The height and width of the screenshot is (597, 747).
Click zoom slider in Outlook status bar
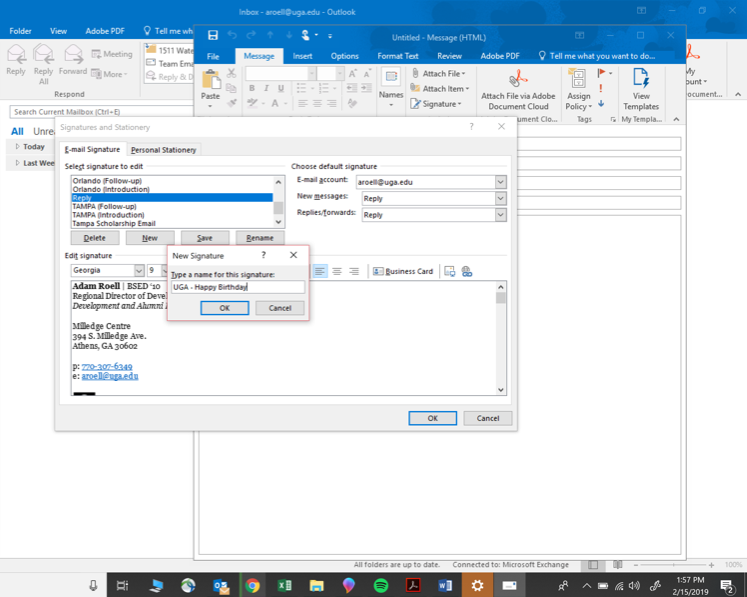[673, 565]
